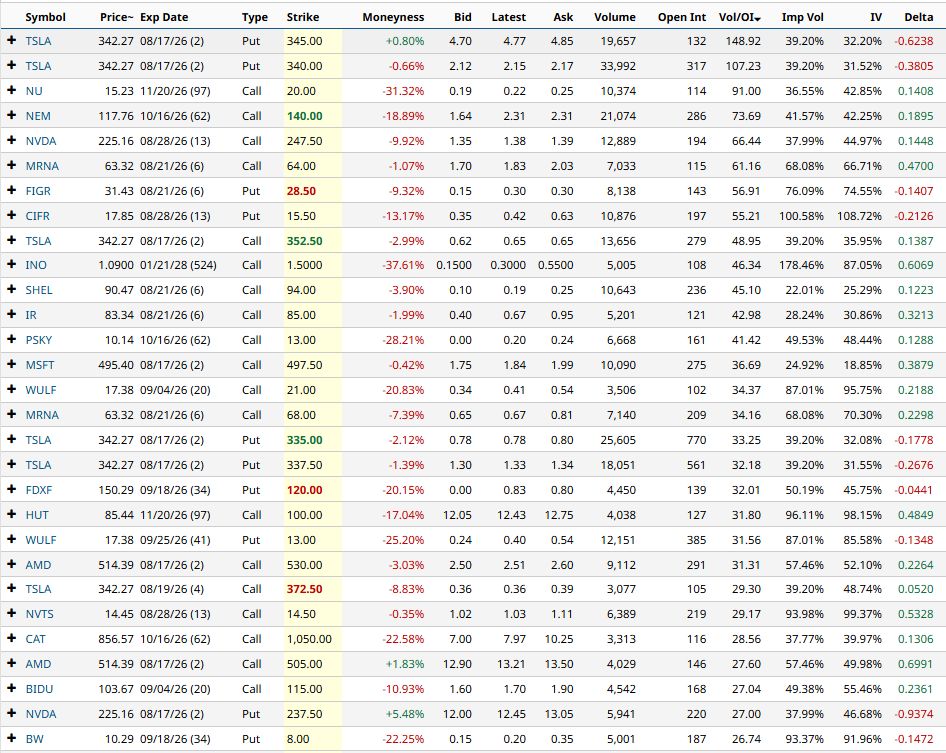Viewport: 946px width, 753px height.
Task: Expand the PSKY 13.00 call row
Action: pos(11,340)
